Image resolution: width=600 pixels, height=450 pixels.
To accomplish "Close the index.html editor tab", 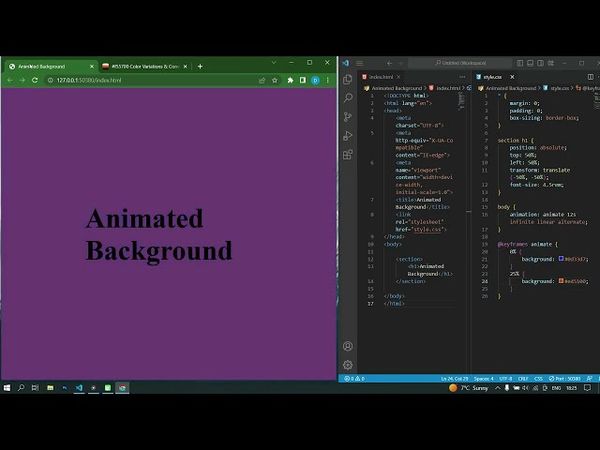I will (398, 77).
